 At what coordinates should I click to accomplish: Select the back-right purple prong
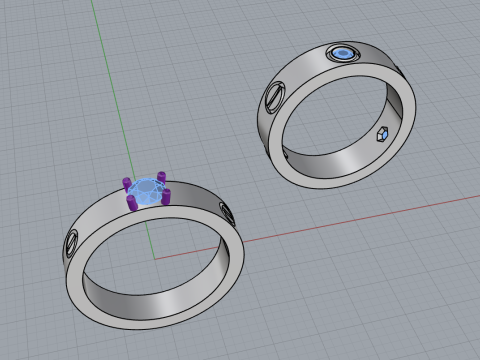coord(162,177)
